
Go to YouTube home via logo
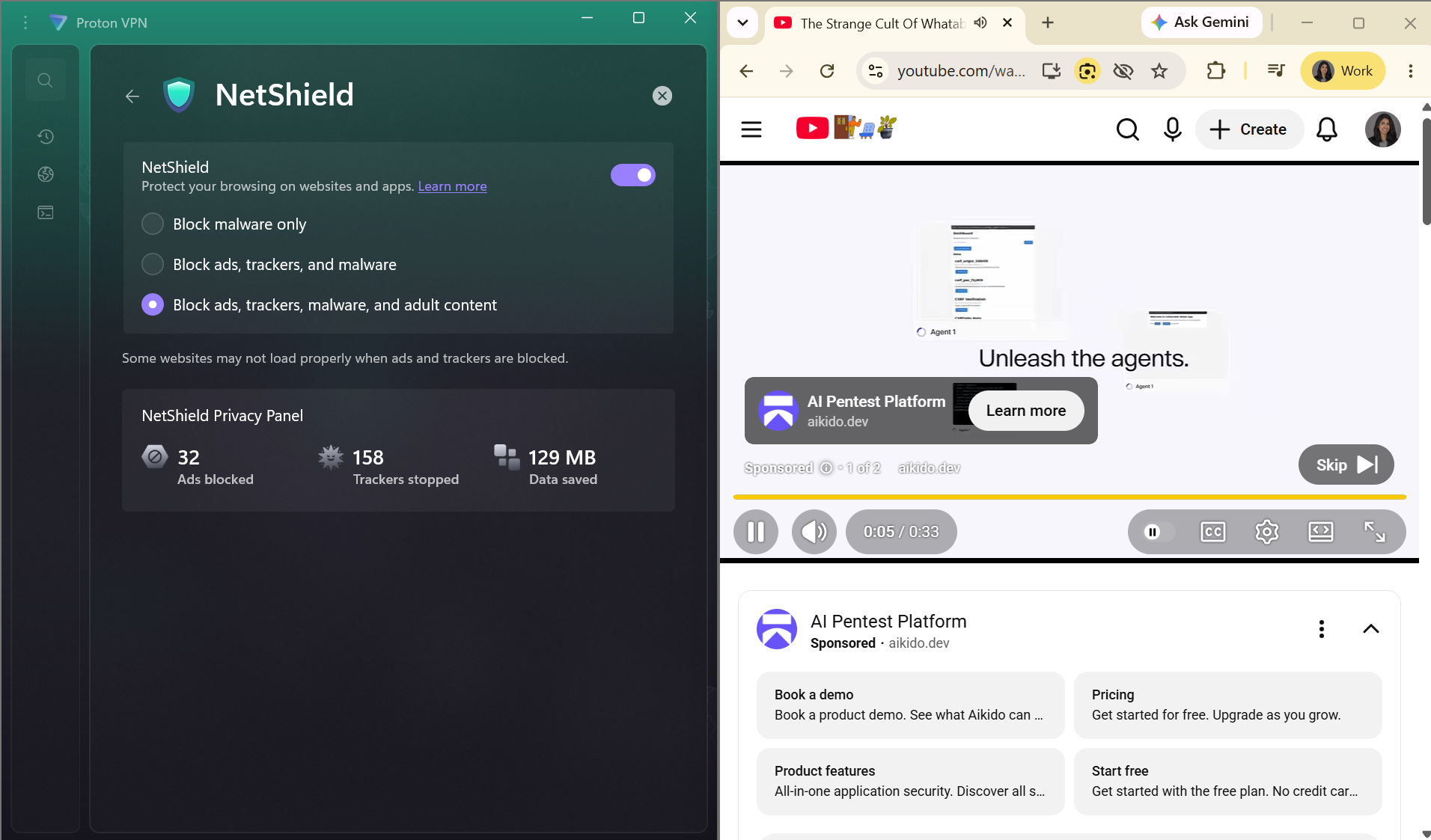coord(846,128)
